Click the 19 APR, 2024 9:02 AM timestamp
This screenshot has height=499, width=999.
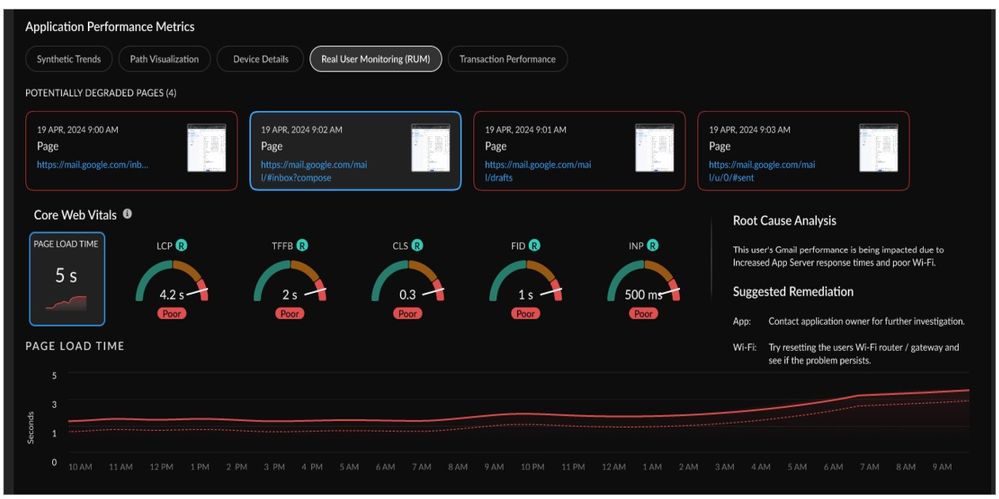tap(301, 129)
